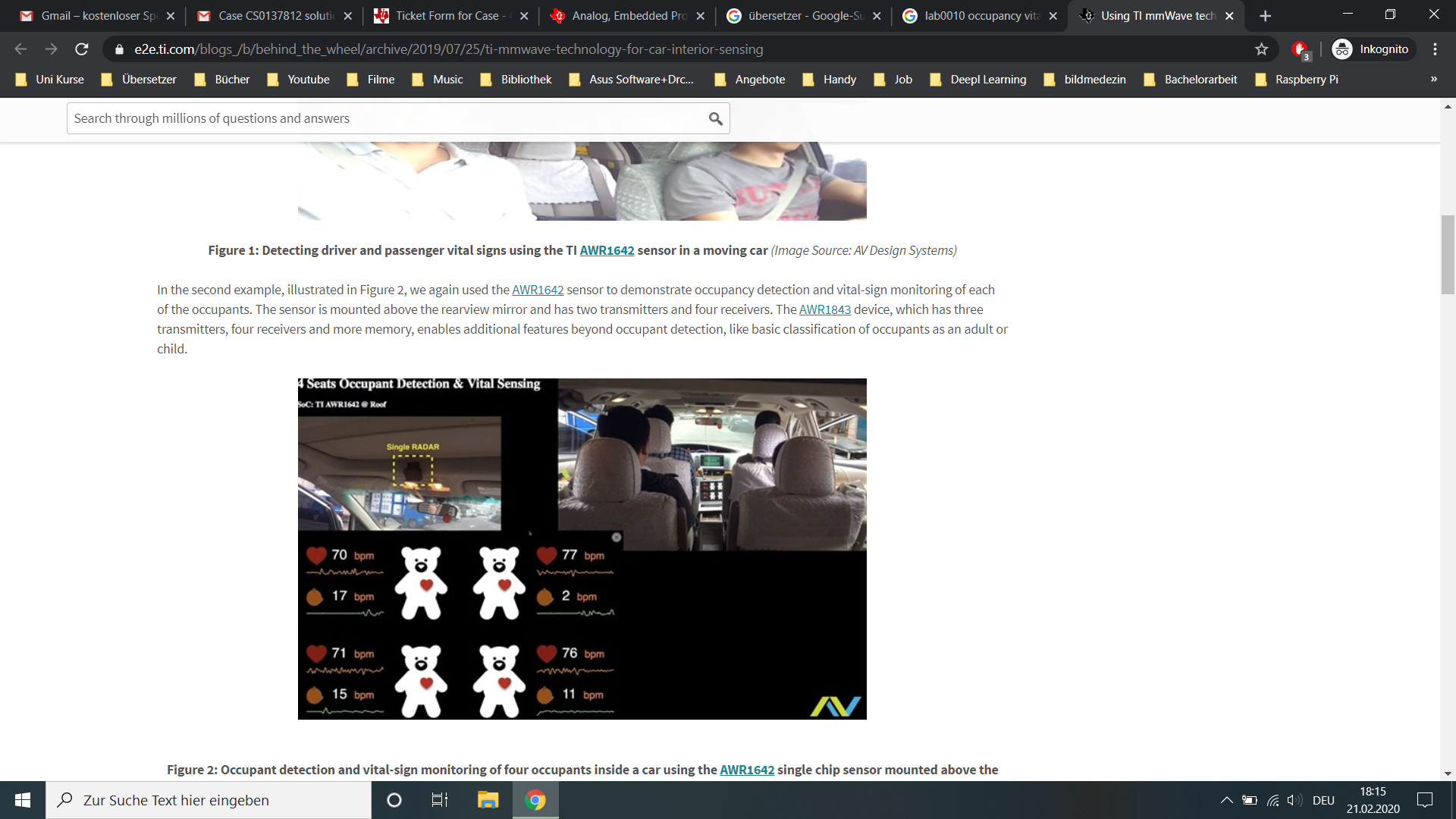Open Task View in the taskbar
1456x819 pixels.
point(440,800)
